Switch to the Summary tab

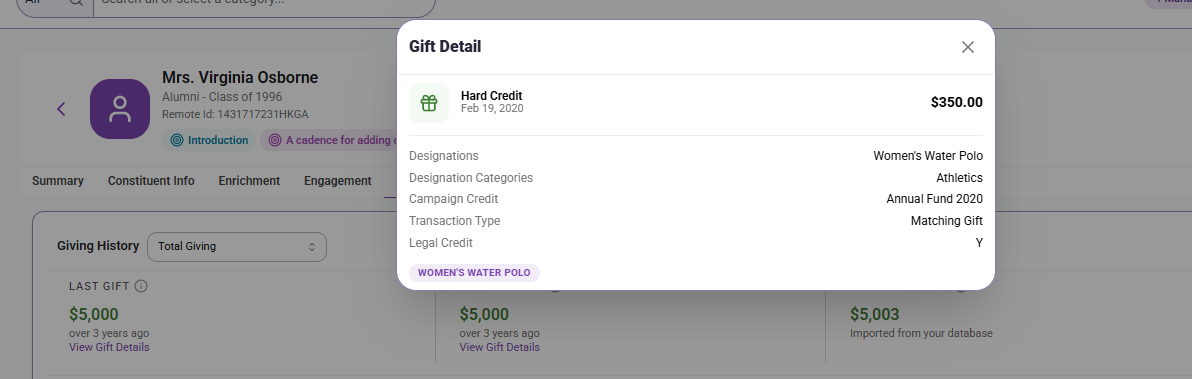58,181
